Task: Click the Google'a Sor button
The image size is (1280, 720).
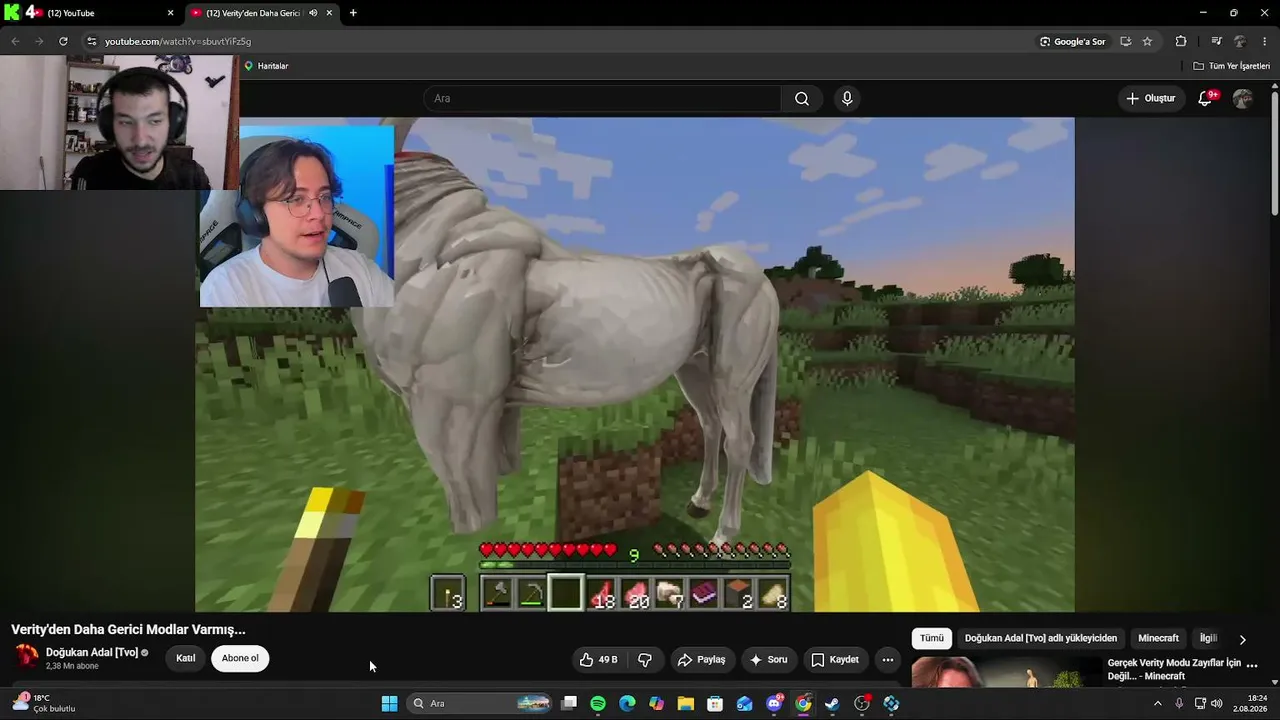Action: tap(1072, 41)
